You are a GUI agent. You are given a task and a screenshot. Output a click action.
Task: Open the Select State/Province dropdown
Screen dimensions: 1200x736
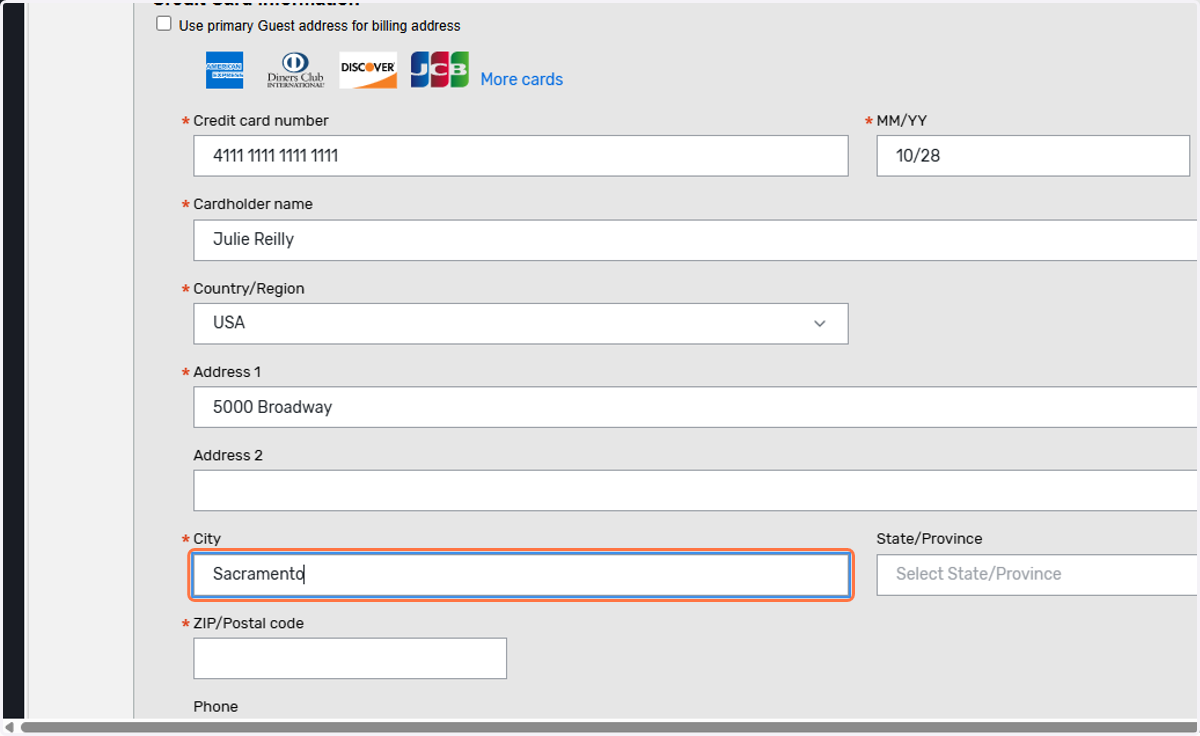tap(1038, 574)
